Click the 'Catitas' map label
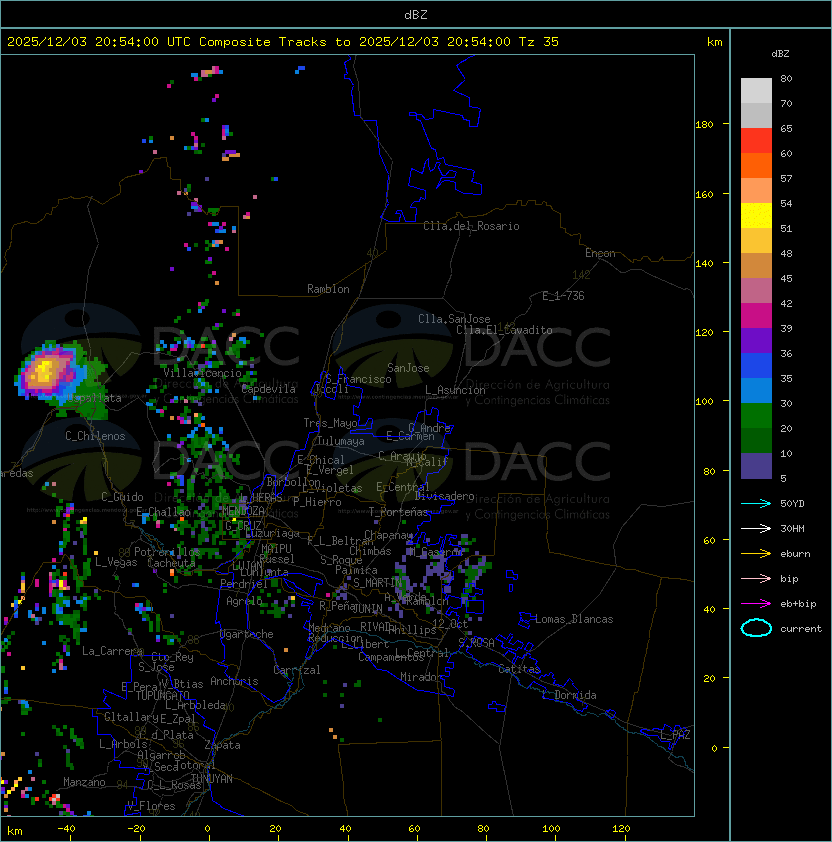832x842 pixels. pyautogui.click(x=519, y=669)
